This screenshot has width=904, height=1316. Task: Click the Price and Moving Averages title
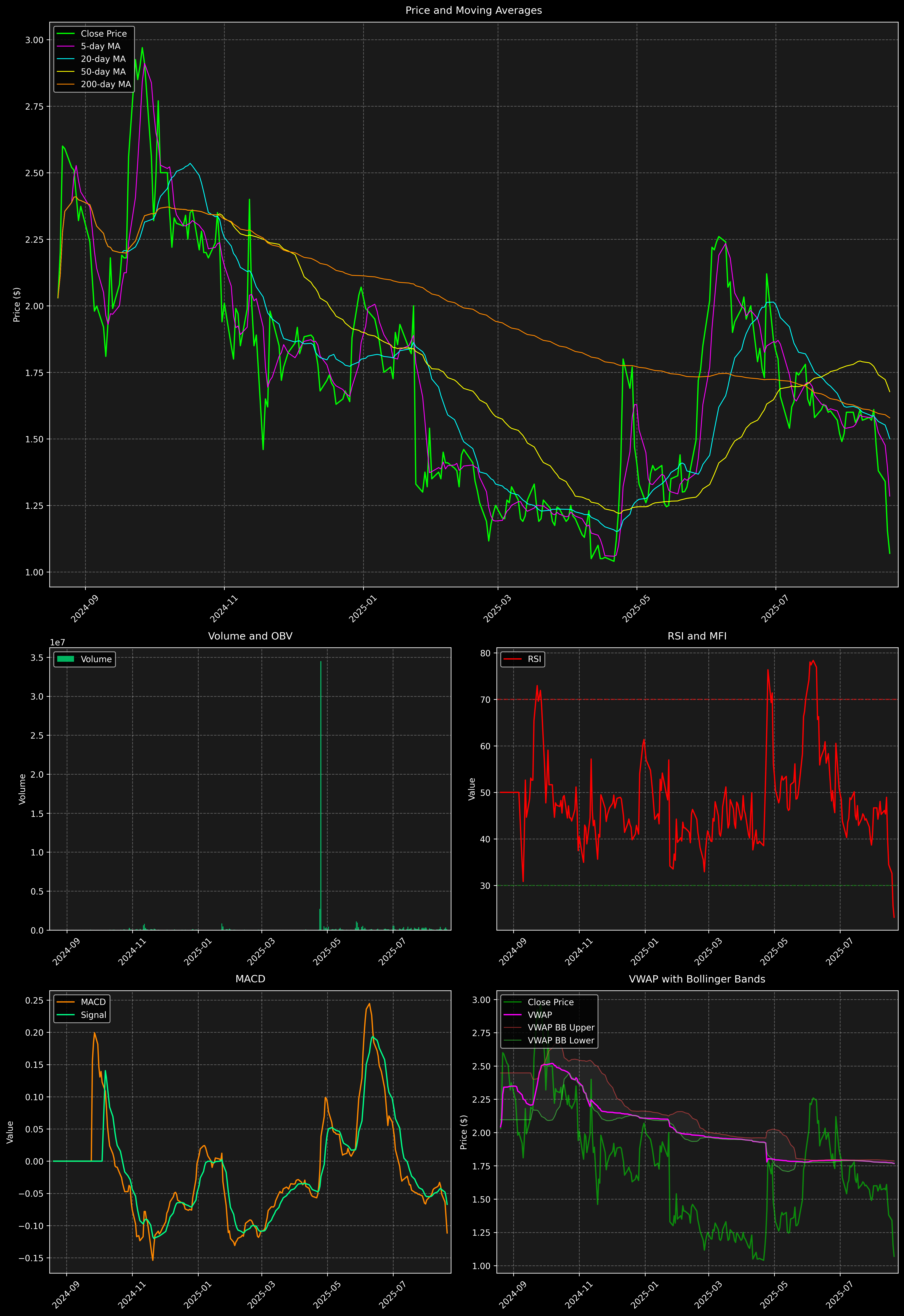point(473,10)
